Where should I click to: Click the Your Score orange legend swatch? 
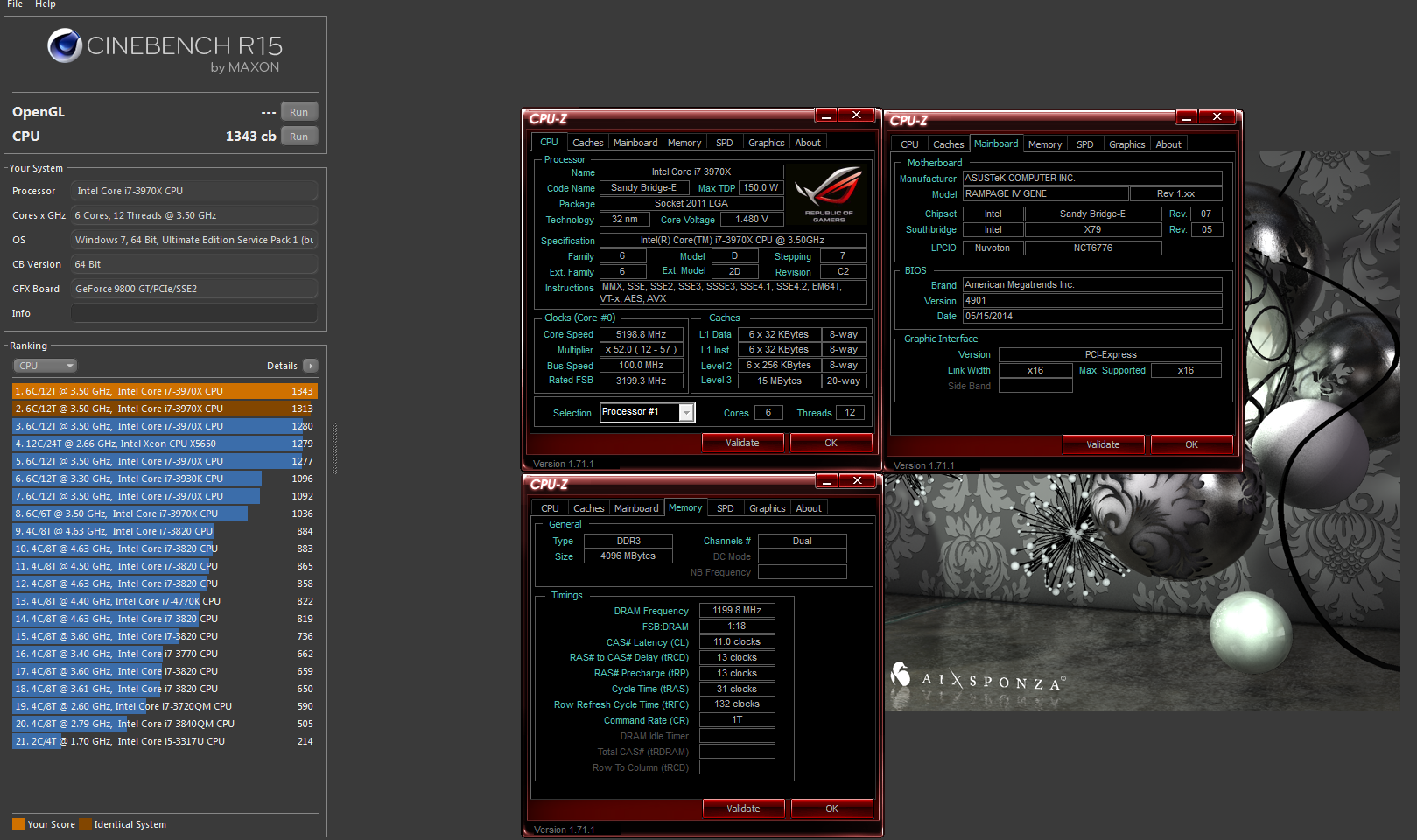click(18, 824)
